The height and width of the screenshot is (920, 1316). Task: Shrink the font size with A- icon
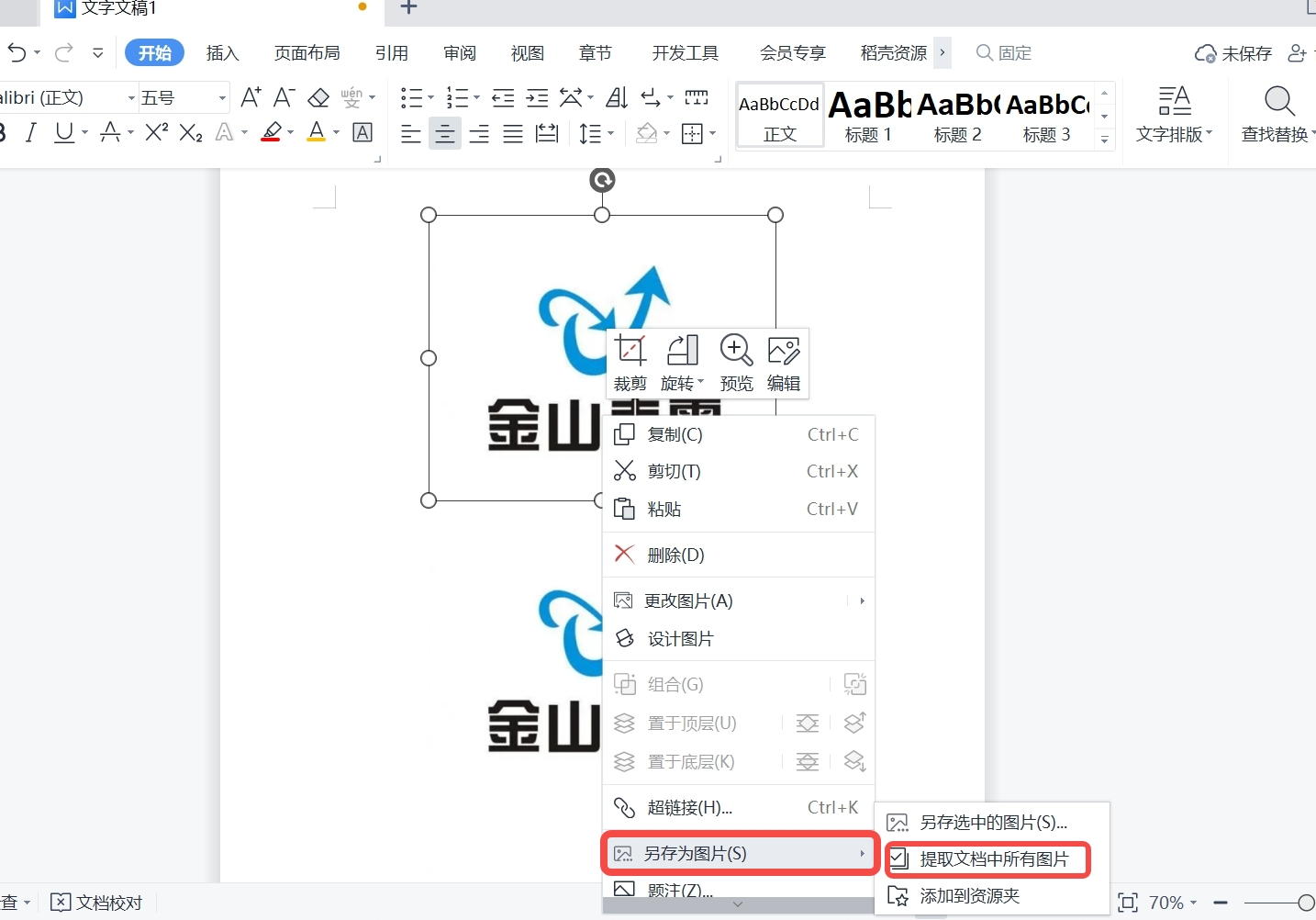pos(284,97)
